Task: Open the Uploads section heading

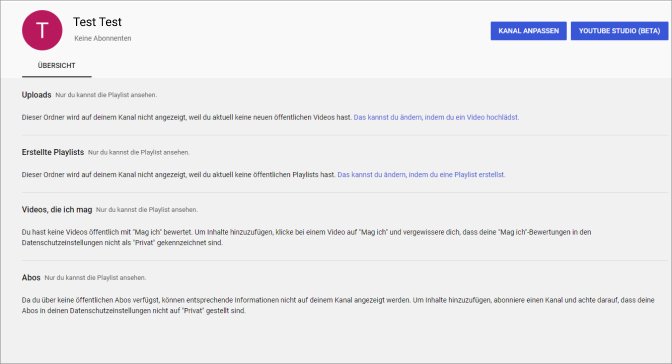Action: click(x=36, y=95)
